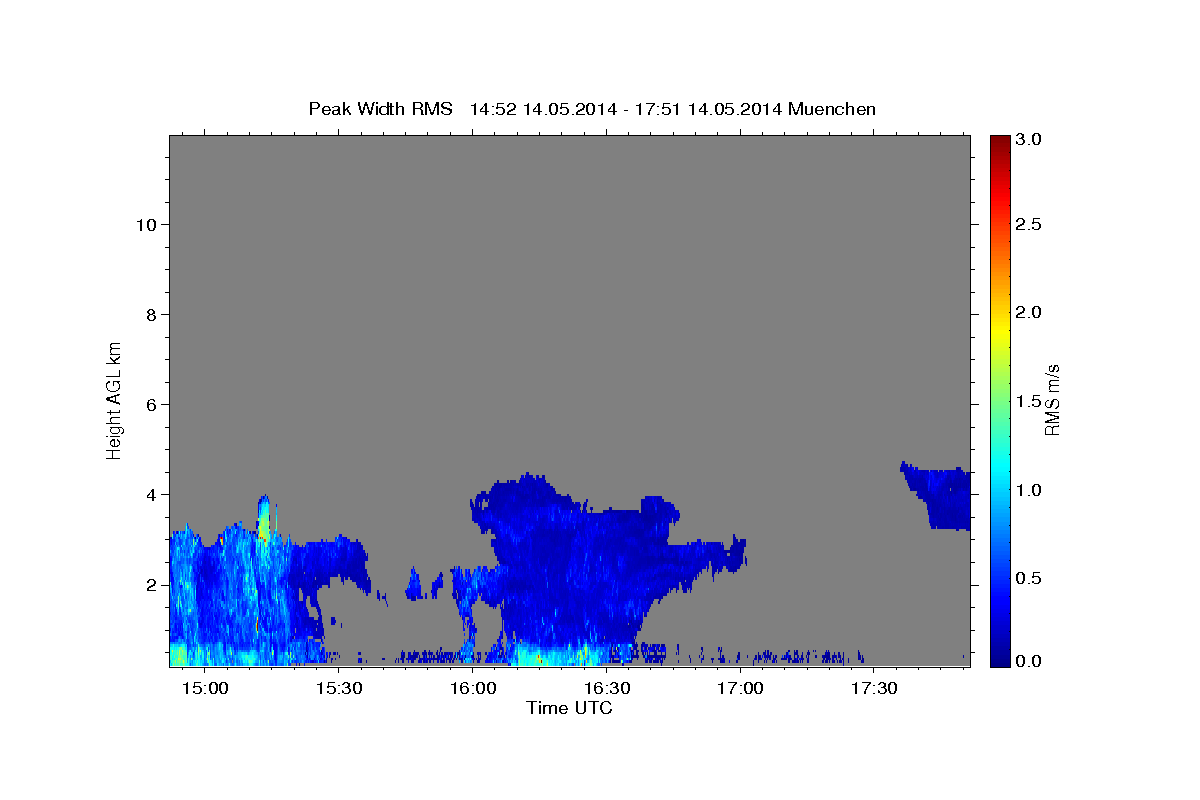Click the height tick label 6

(151, 404)
